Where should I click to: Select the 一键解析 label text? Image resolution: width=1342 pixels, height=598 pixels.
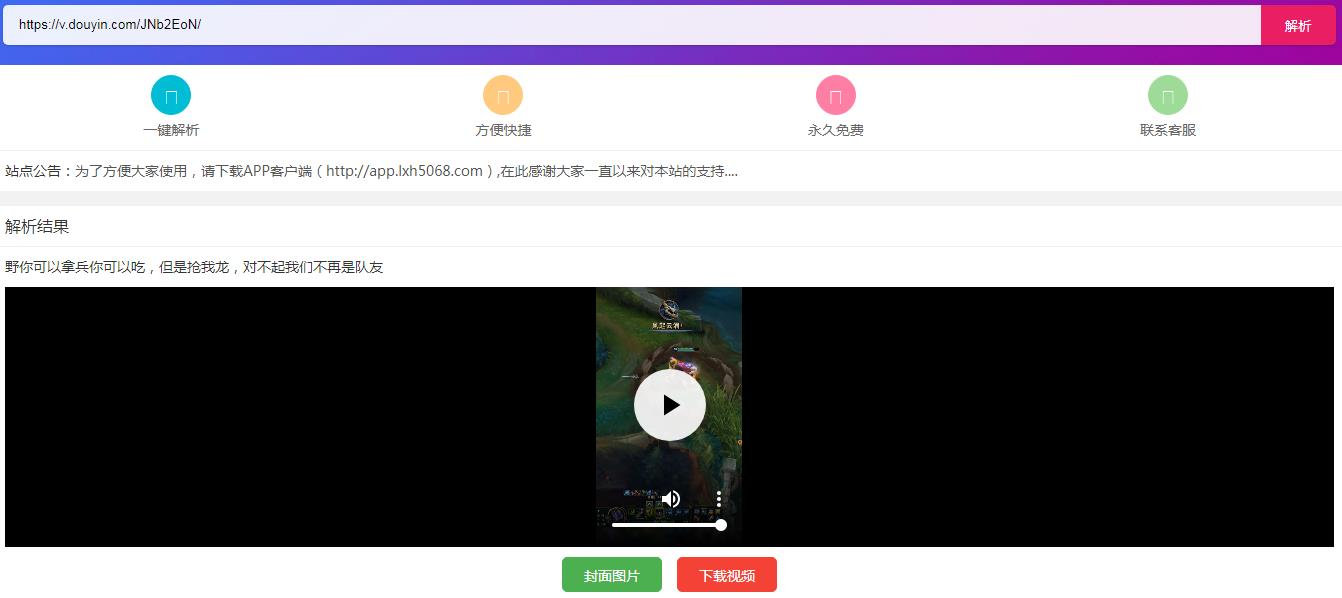[x=171, y=130]
